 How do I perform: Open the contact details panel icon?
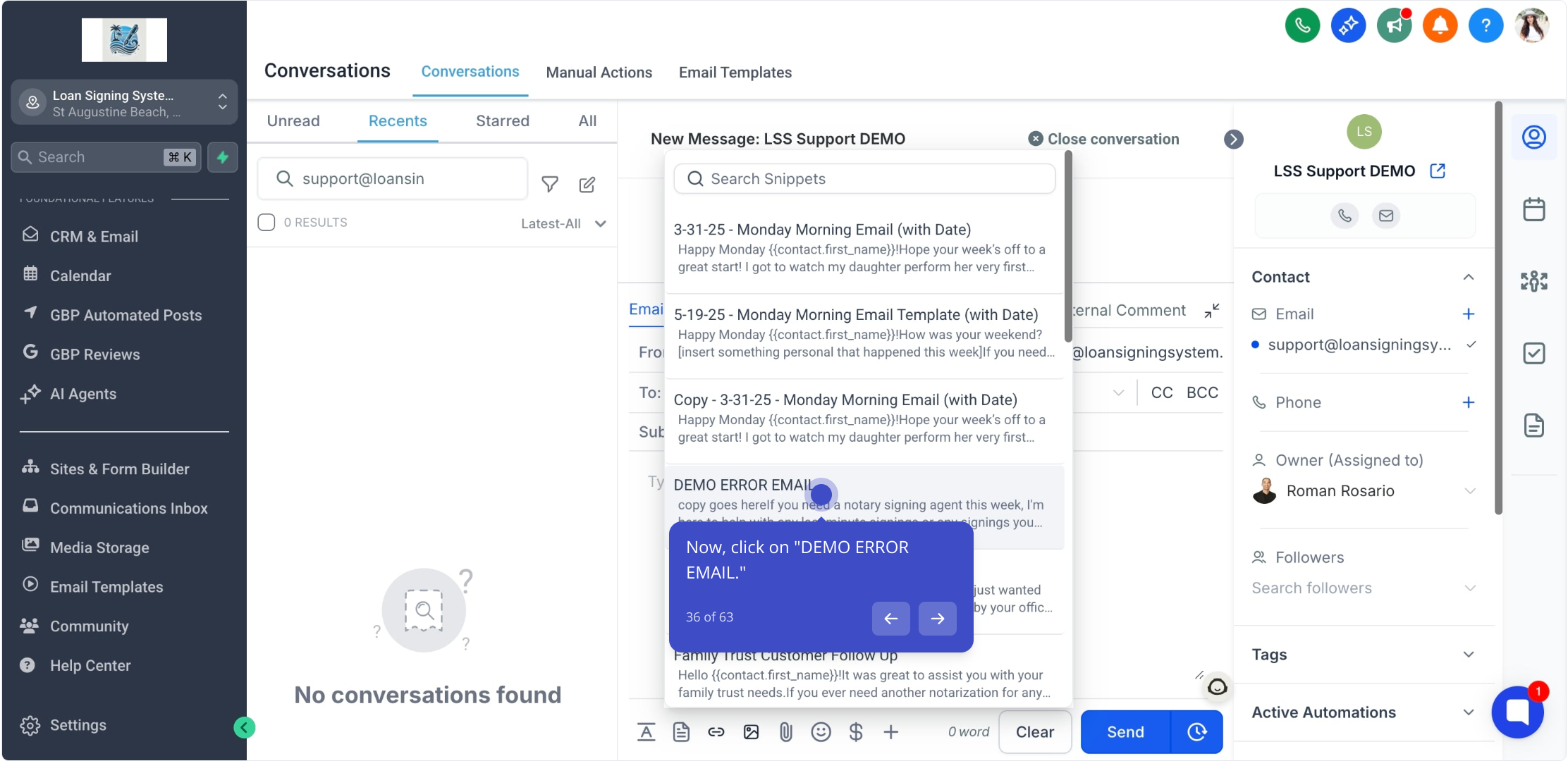click(1534, 137)
